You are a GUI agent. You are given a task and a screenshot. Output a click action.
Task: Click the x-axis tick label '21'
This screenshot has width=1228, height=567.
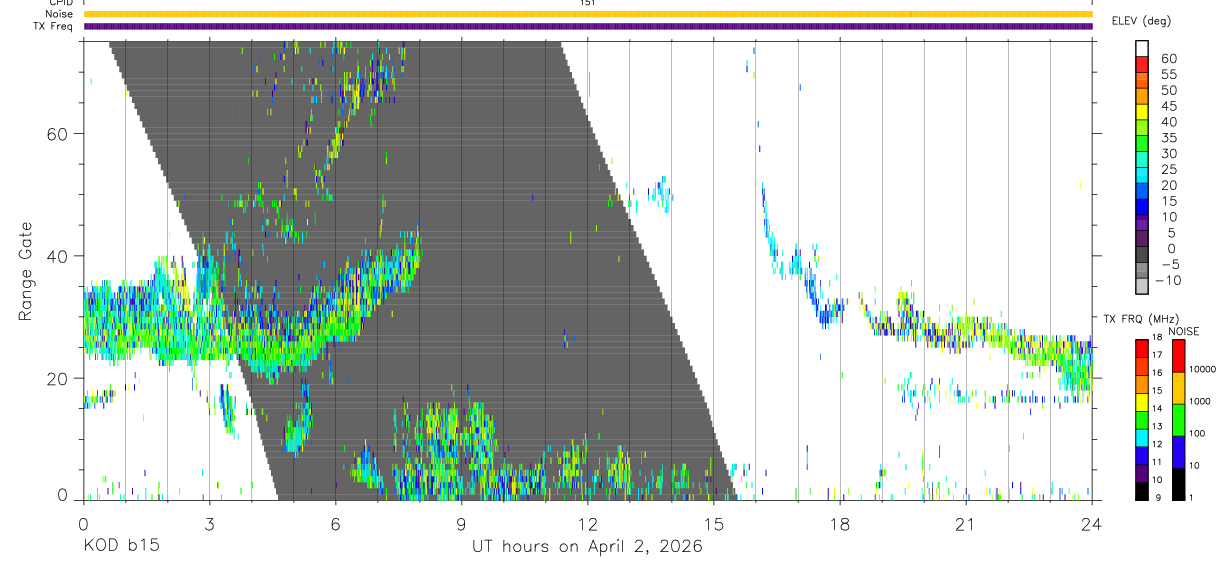(965, 524)
